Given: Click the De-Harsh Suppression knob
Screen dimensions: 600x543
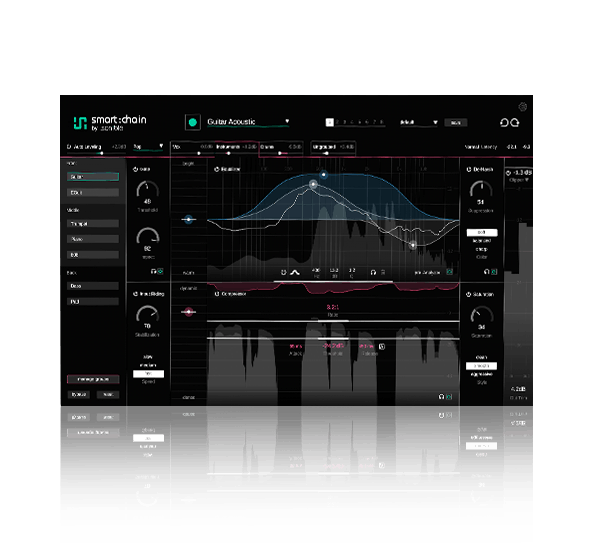Looking at the screenshot, I should point(481,190).
